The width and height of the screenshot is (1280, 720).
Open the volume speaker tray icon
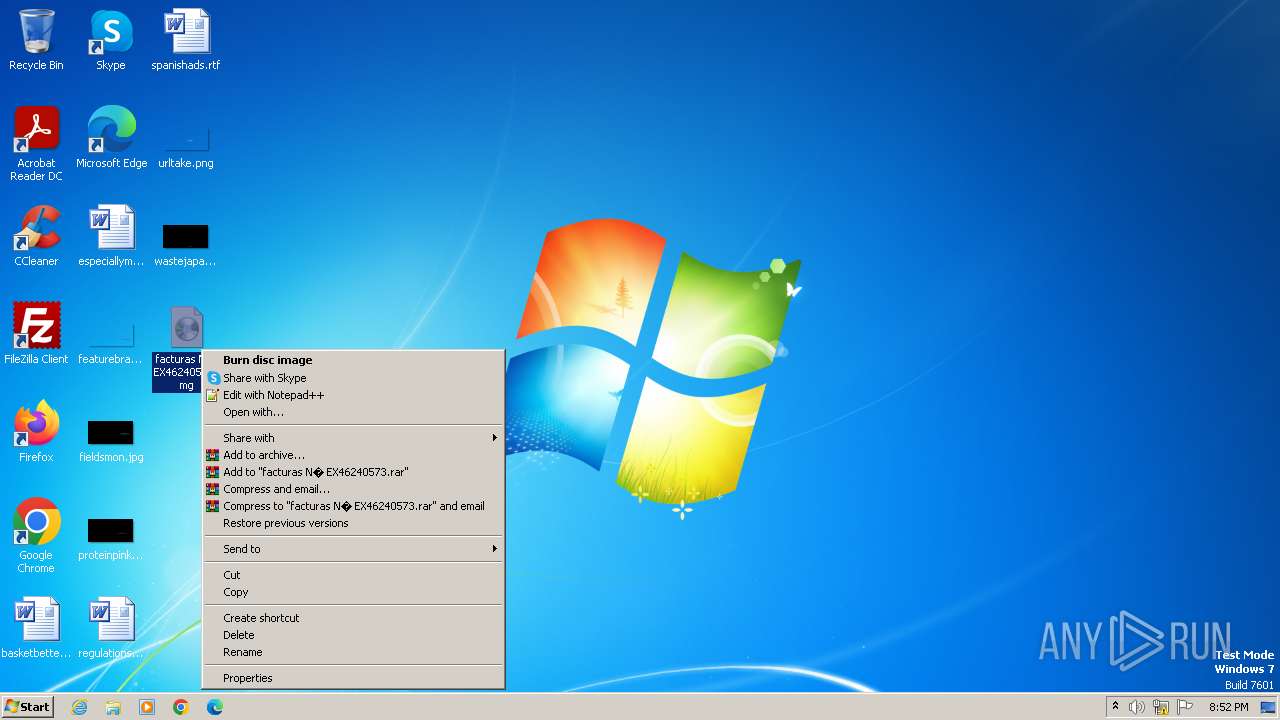coord(1137,707)
